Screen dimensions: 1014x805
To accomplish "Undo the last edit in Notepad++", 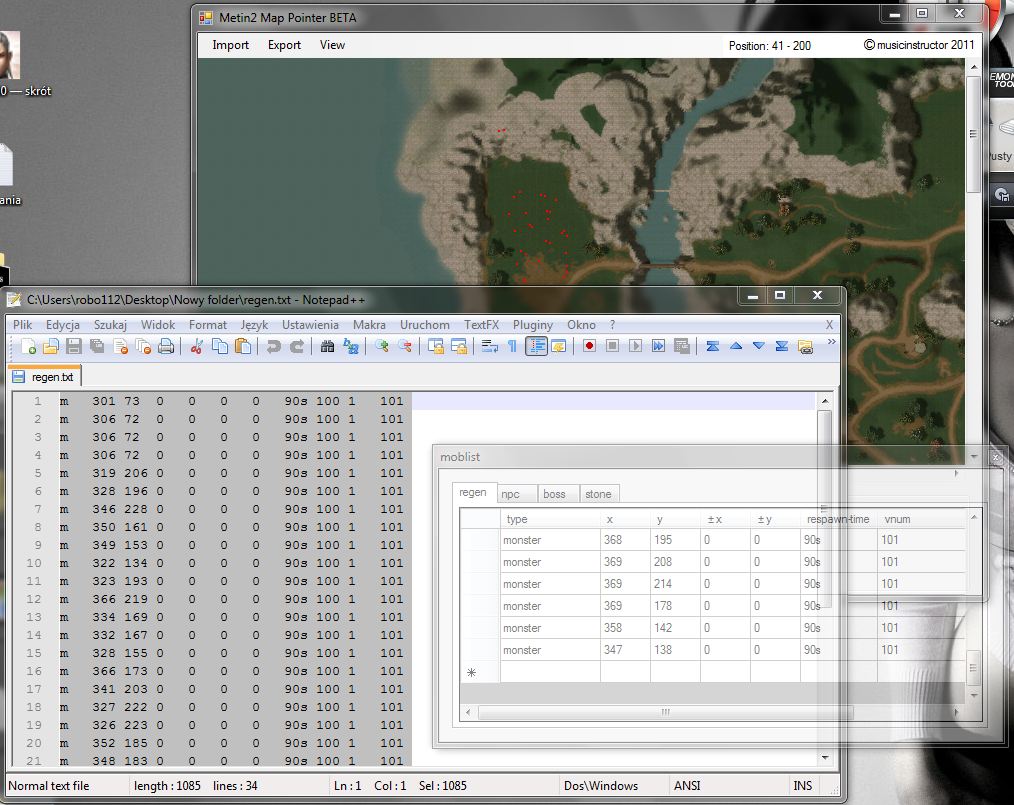I will (x=274, y=347).
